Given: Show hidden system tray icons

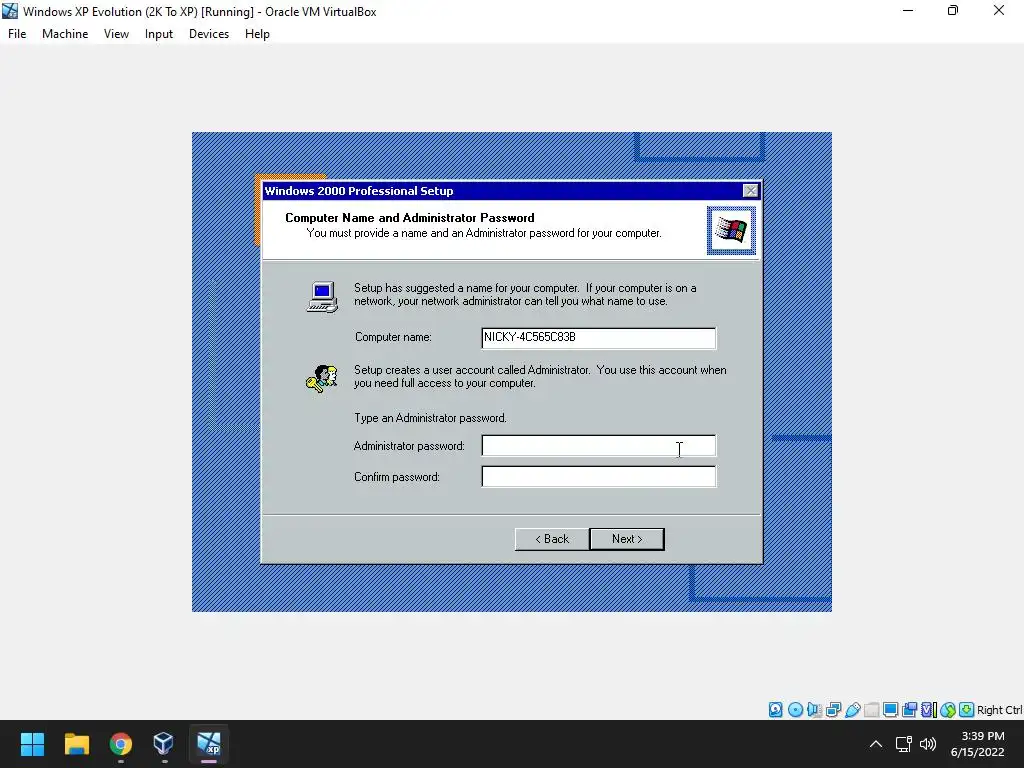Looking at the screenshot, I should click(876, 744).
